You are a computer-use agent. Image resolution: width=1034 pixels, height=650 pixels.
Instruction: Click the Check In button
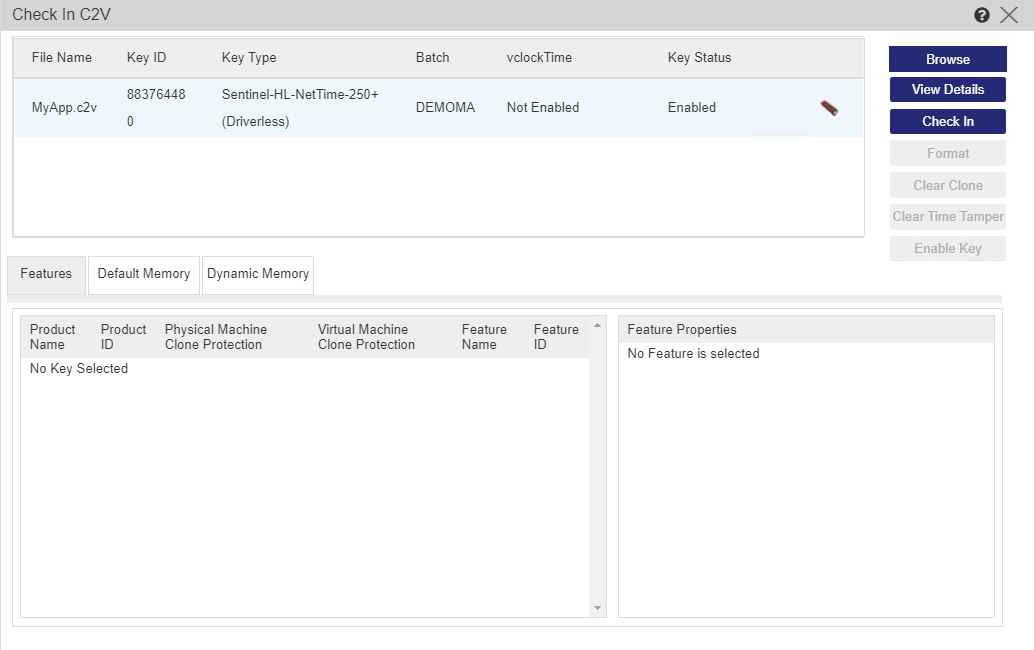pos(946,121)
